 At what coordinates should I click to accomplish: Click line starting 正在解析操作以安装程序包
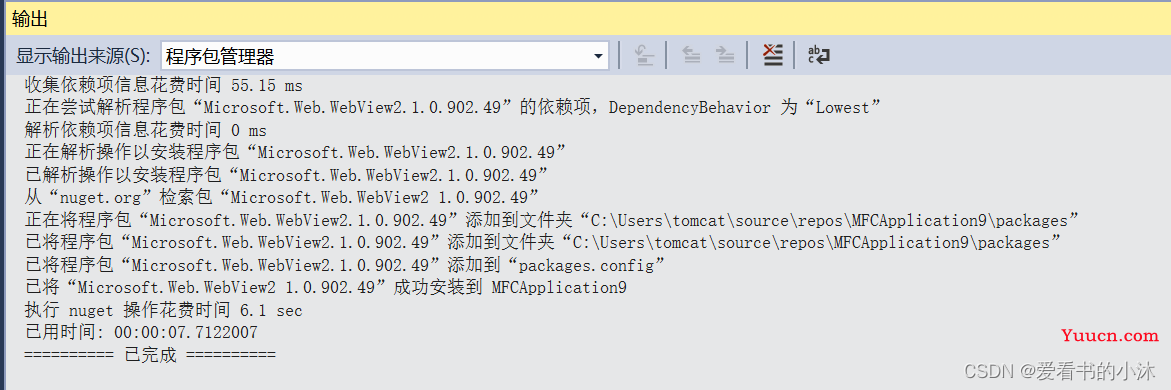tap(295, 152)
